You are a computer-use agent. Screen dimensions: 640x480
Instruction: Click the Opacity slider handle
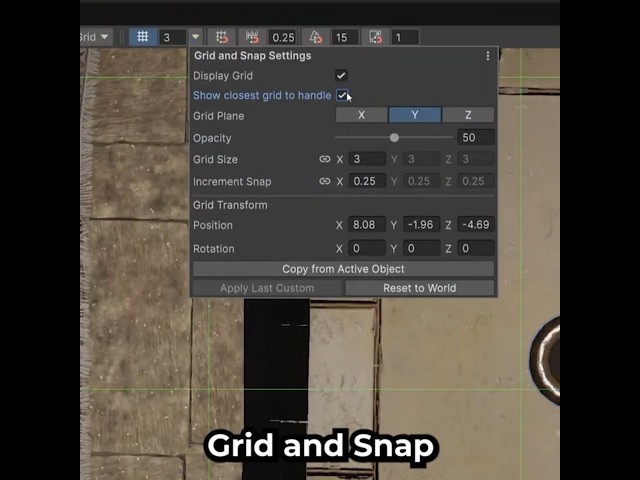[394, 138]
